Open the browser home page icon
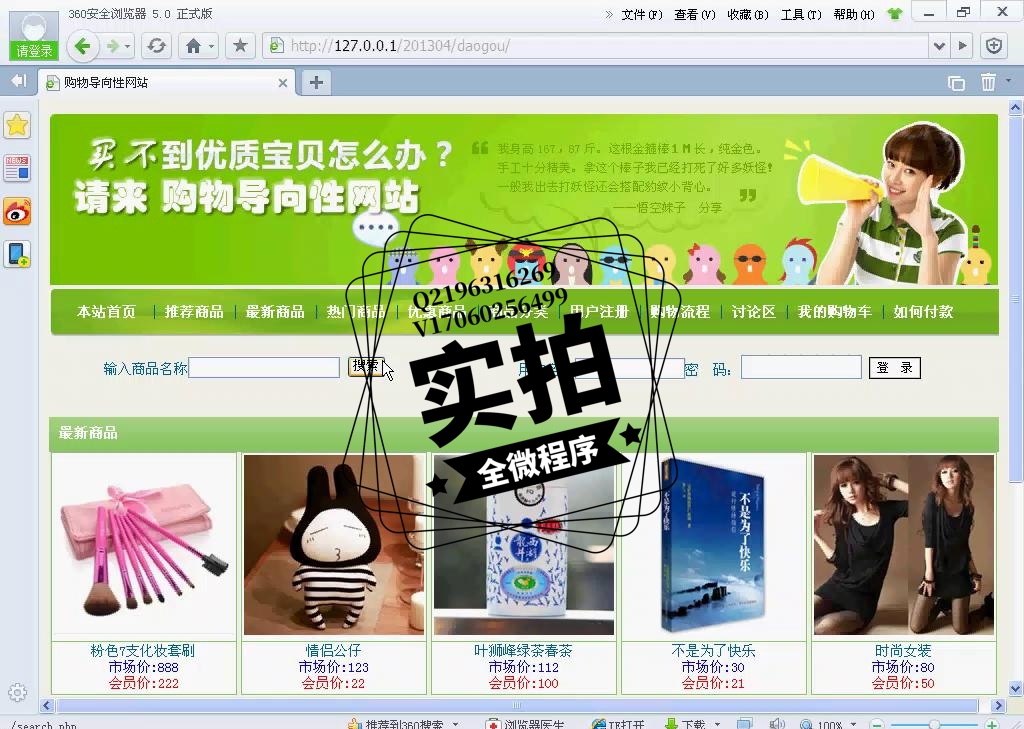The width and height of the screenshot is (1024, 729). [193, 46]
